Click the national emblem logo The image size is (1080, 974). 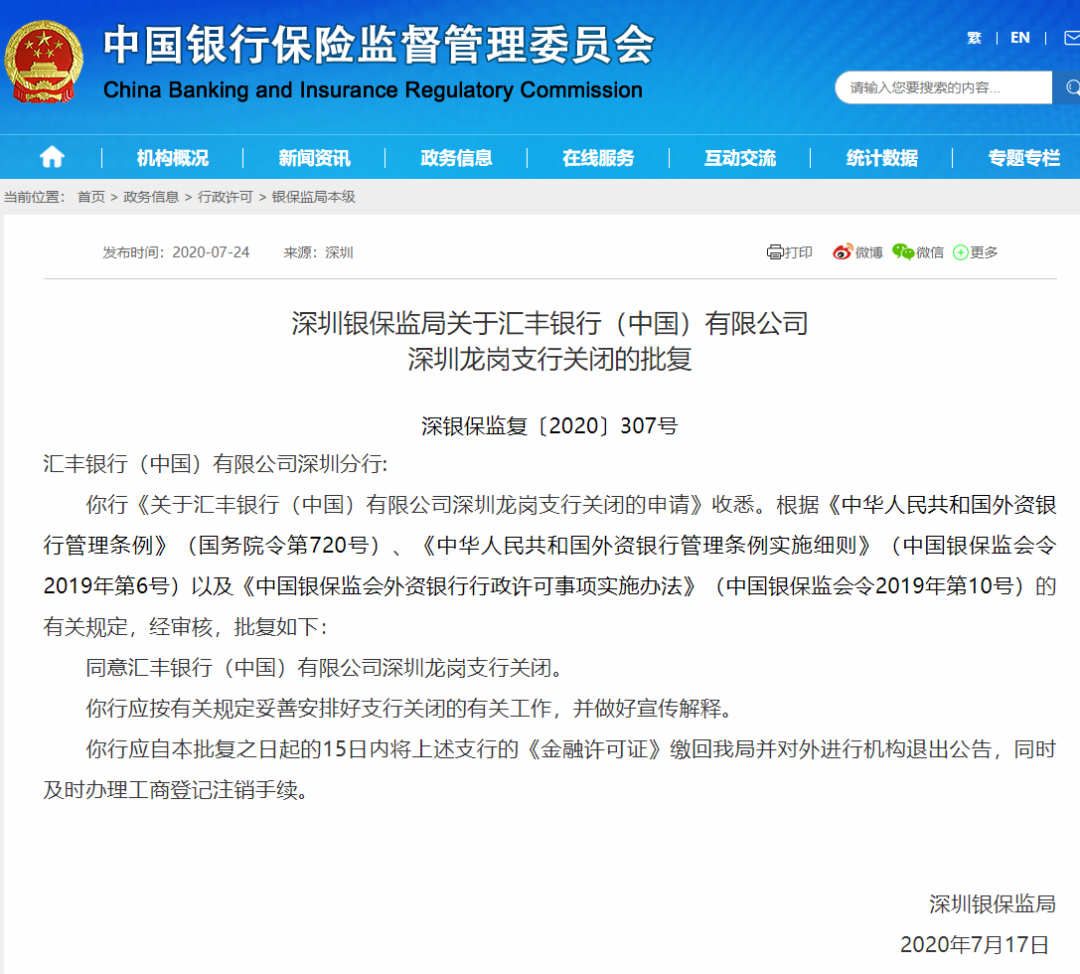coord(43,61)
